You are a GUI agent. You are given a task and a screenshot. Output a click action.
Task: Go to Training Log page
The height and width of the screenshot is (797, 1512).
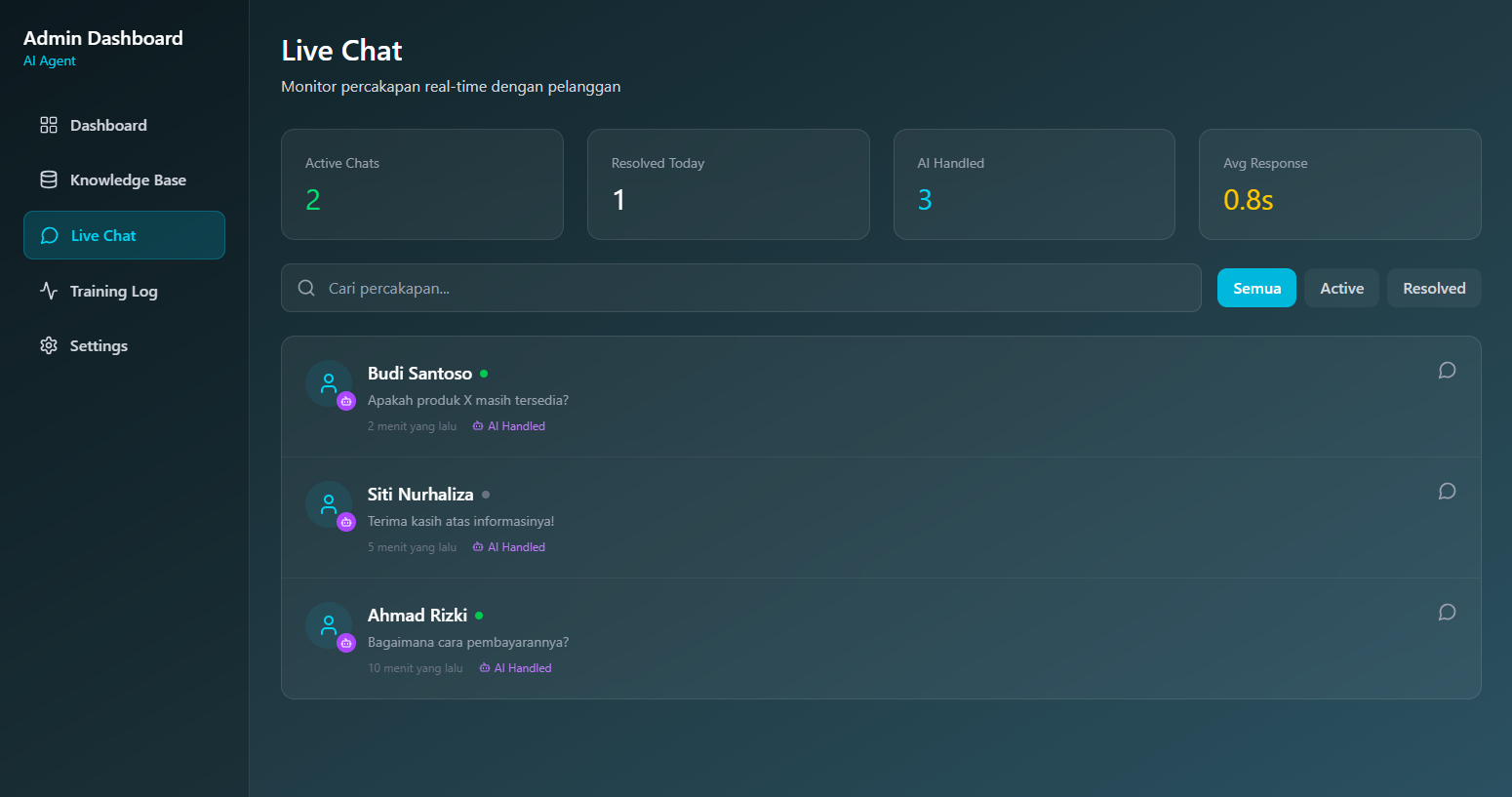pyautogui.click(x=113, y=292)
